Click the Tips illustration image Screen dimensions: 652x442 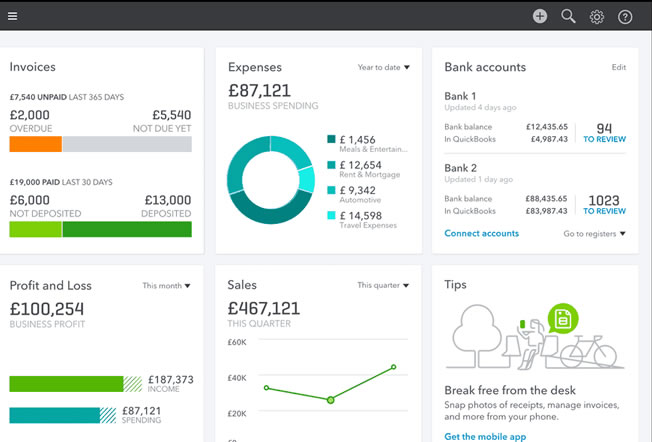[535, 336]
